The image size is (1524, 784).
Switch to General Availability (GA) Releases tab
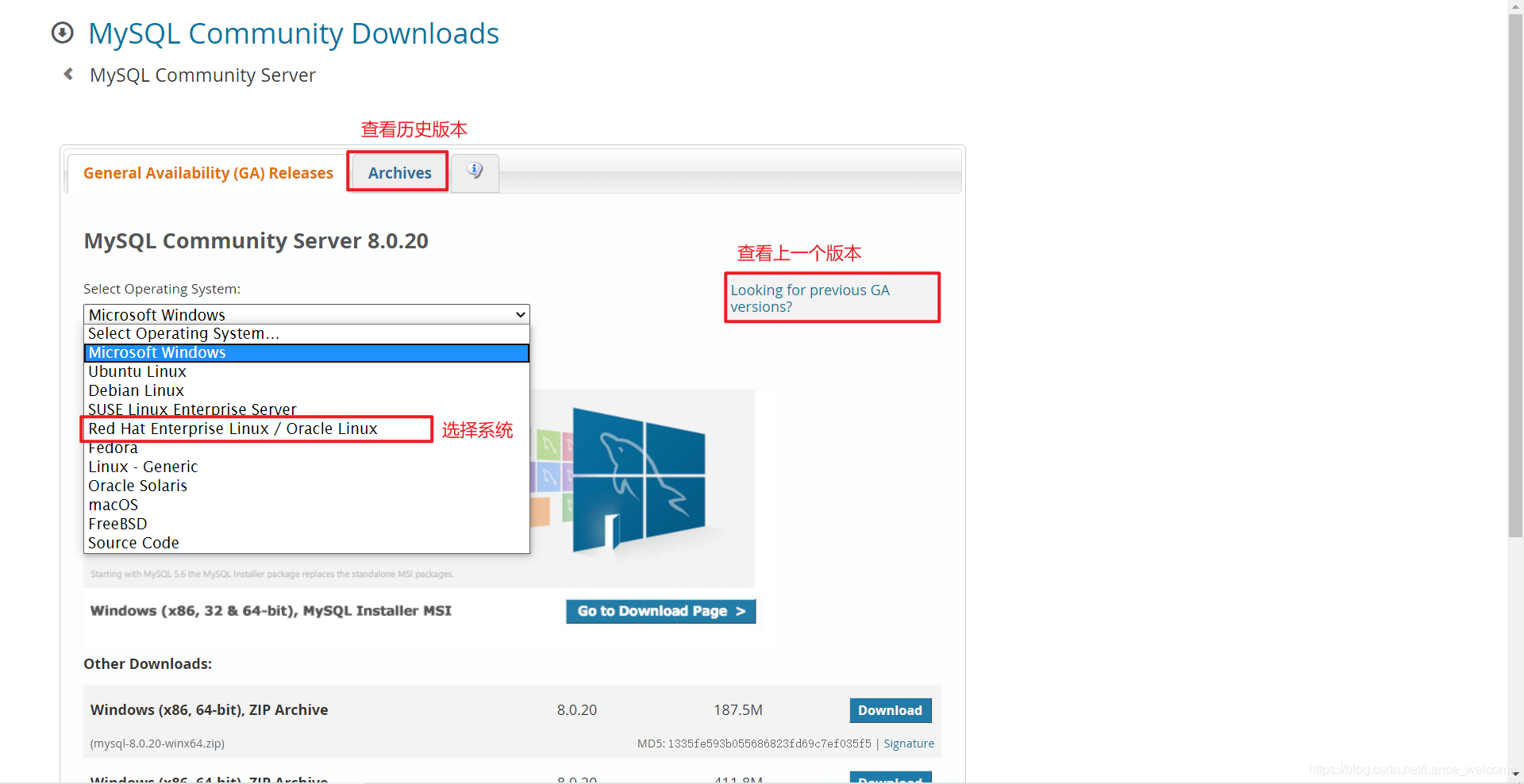coord(208,173)
